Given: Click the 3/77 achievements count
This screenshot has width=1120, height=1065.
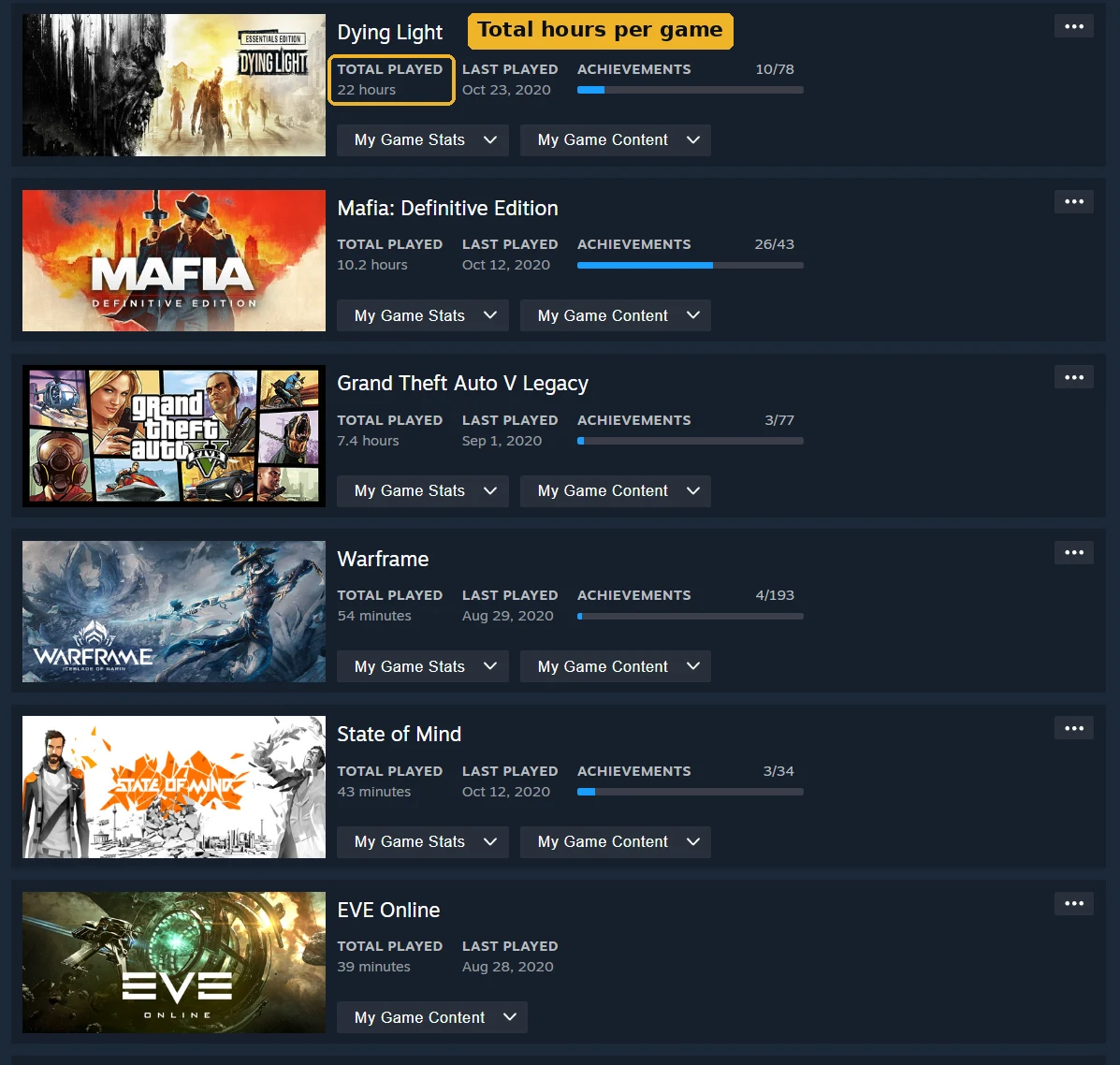Looking at the screenshot, I should pyautogui.click(x=779, y=420).
